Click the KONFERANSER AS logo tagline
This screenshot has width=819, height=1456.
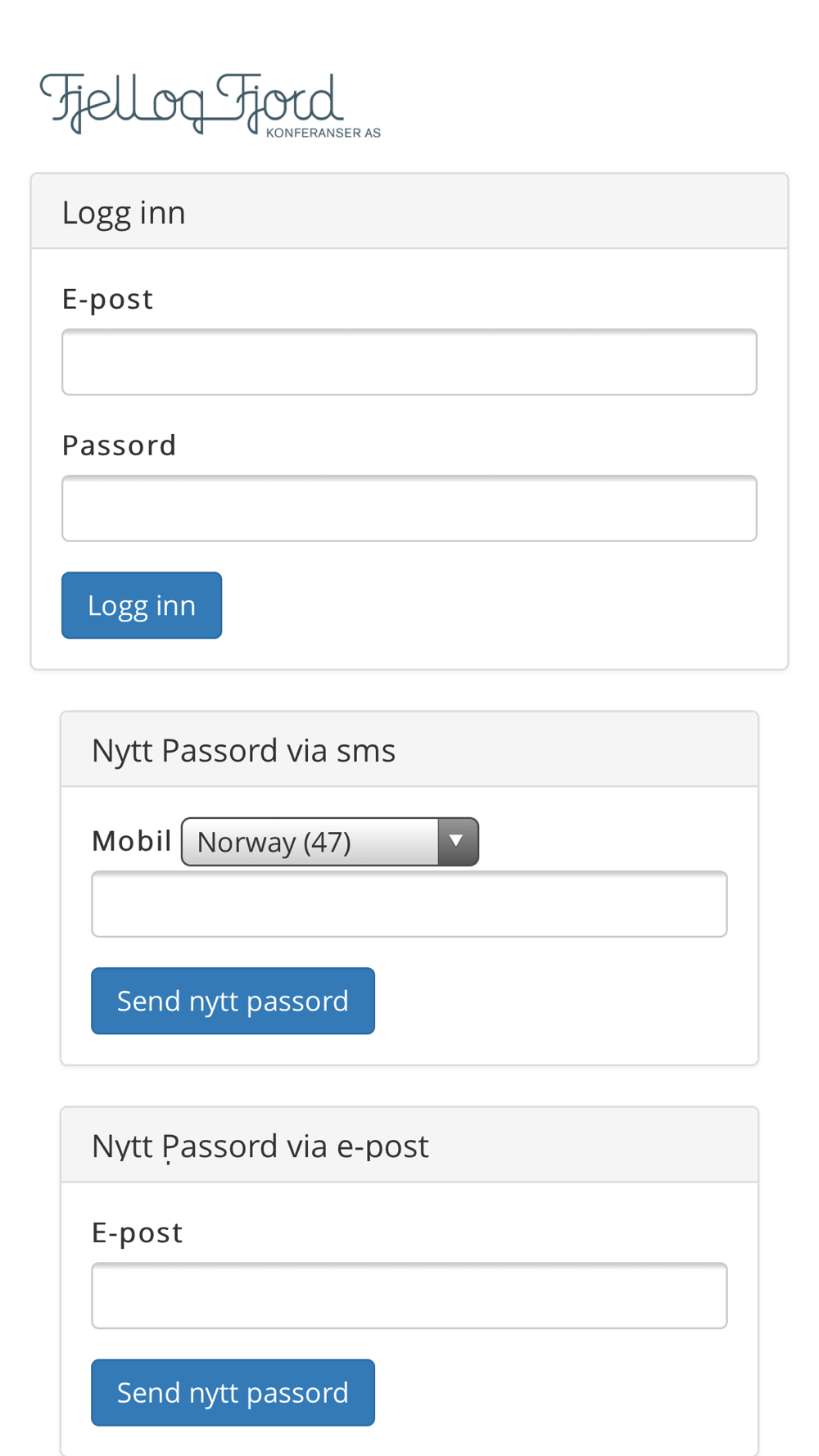pos(324,133)
